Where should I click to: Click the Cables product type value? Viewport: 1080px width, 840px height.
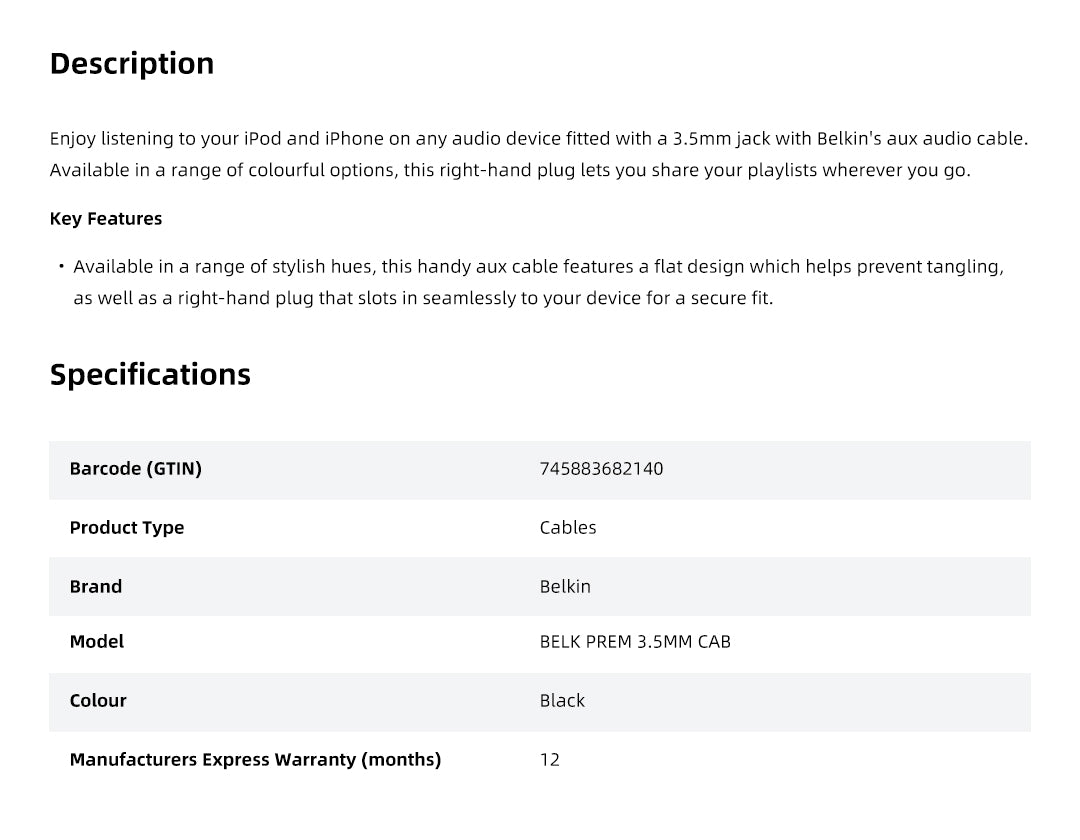(568, 527)
